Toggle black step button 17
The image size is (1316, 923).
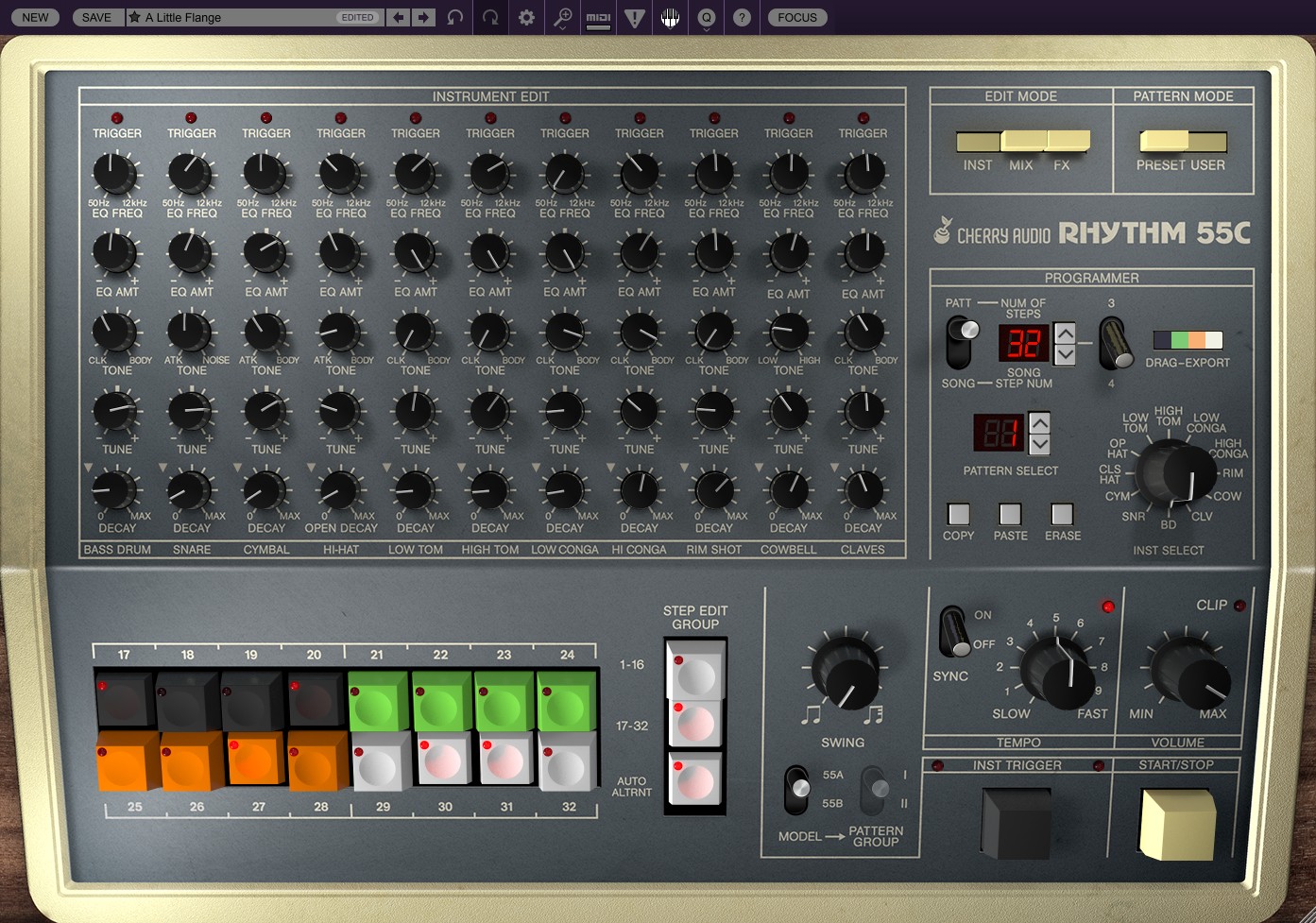pyautogui.click(x=125, y=700)
